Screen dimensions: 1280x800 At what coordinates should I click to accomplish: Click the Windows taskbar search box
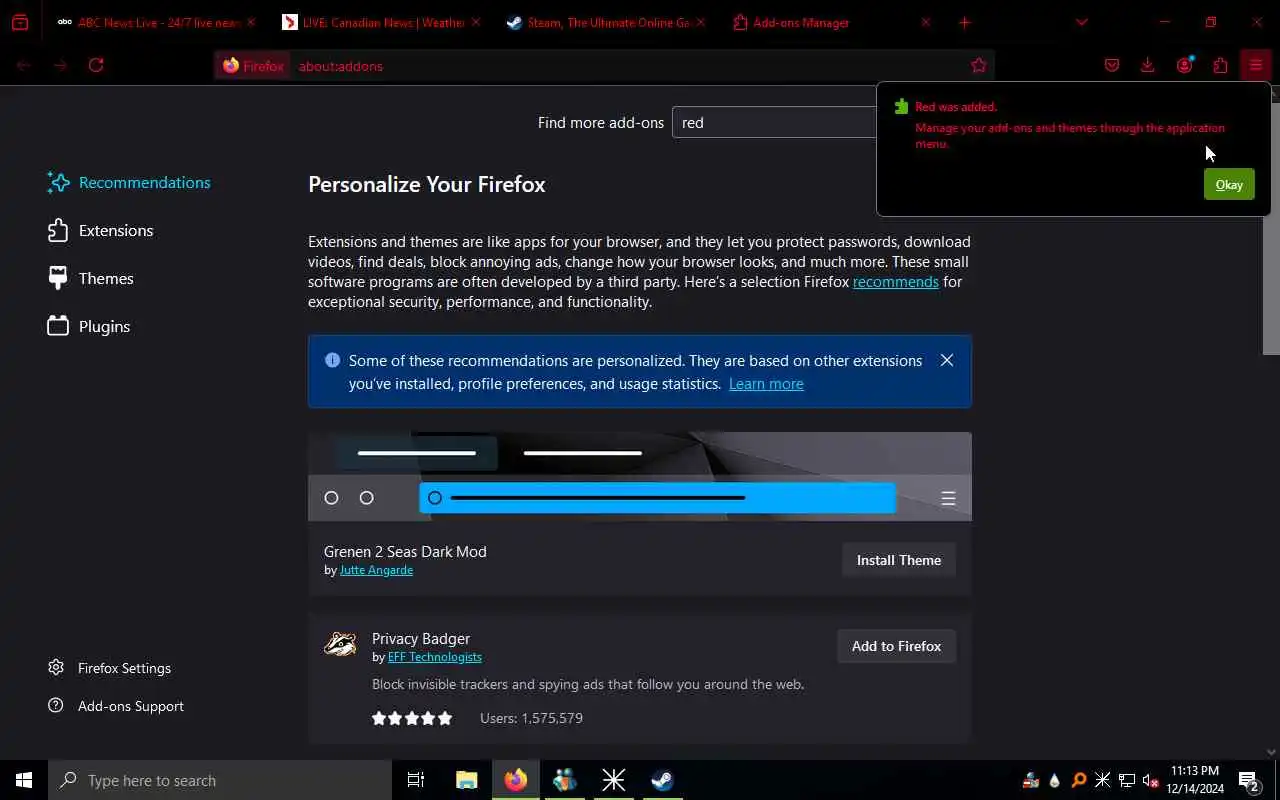[x=220, y=780]
